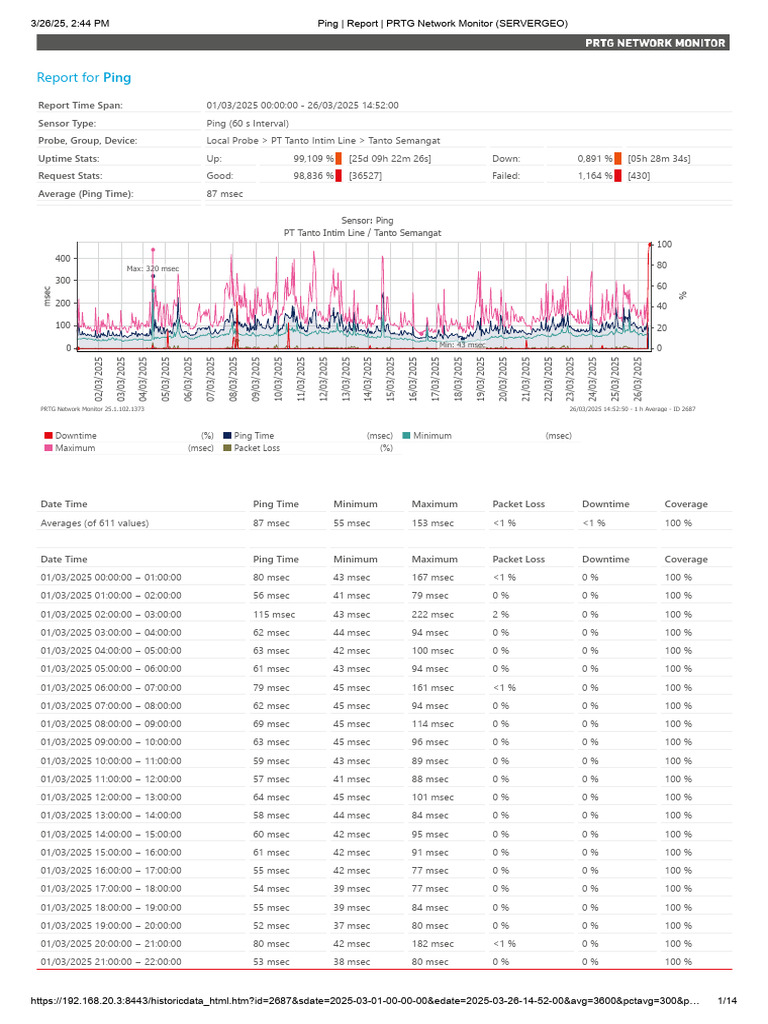Screen dimensions: 768x1024
Task: Click the 'PRTG Network Monitor 25.1.102.1373' version text
Action: (92, 409)
